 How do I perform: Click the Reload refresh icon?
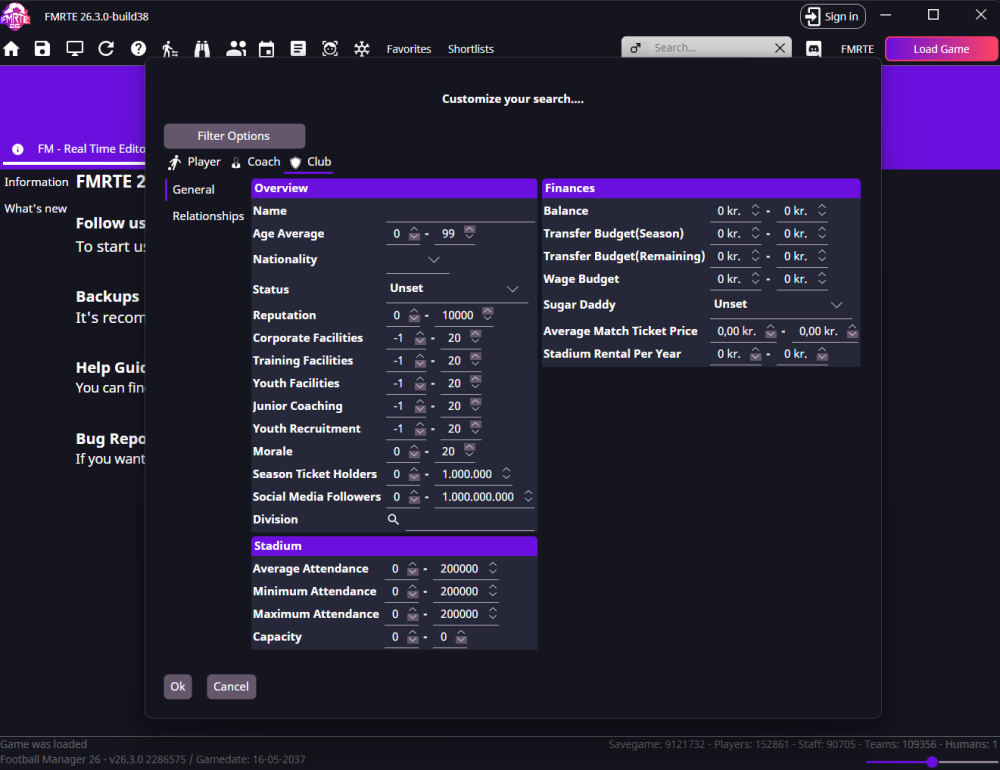click(106, 49)
